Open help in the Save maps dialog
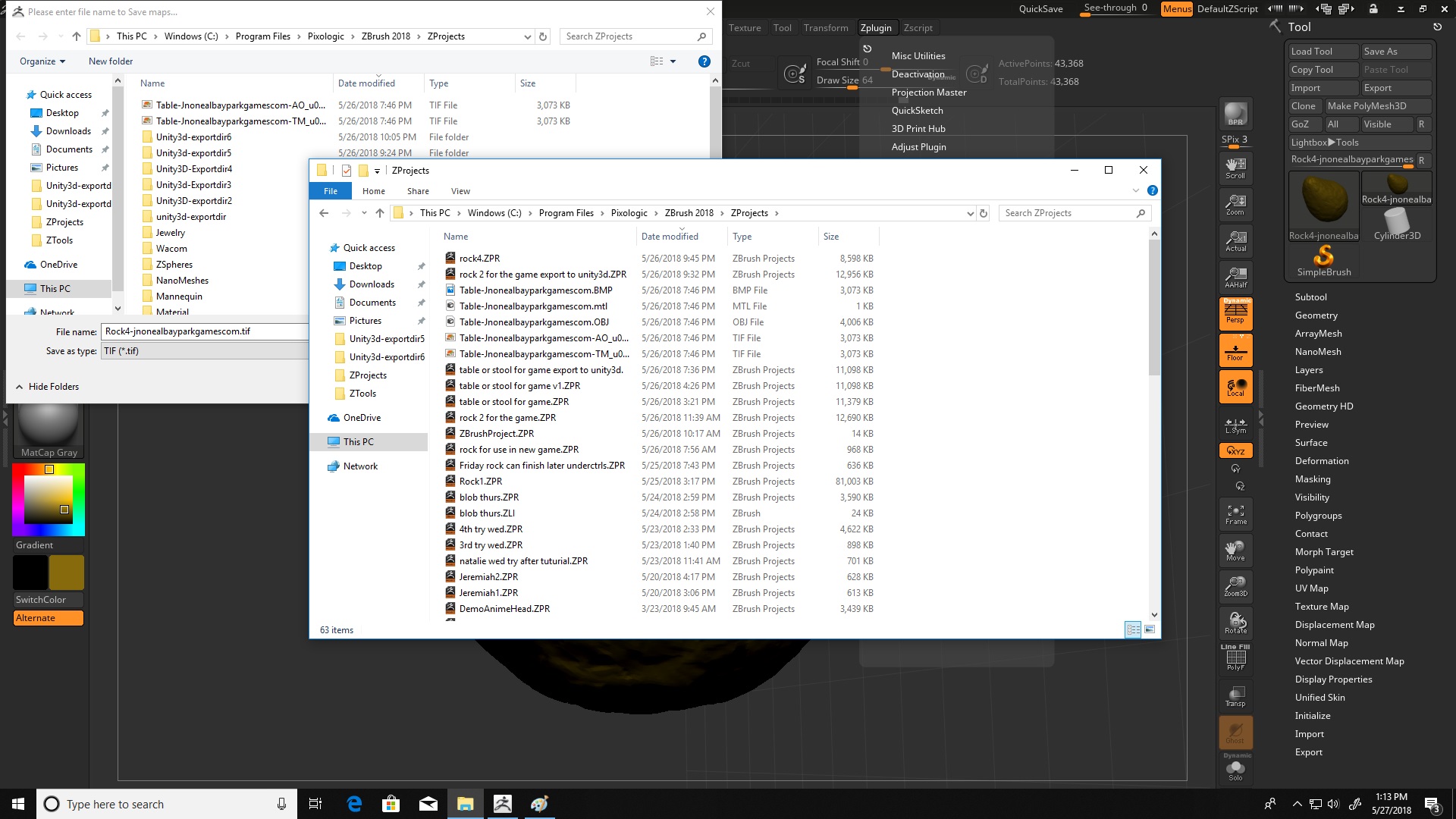 [704, 61]
